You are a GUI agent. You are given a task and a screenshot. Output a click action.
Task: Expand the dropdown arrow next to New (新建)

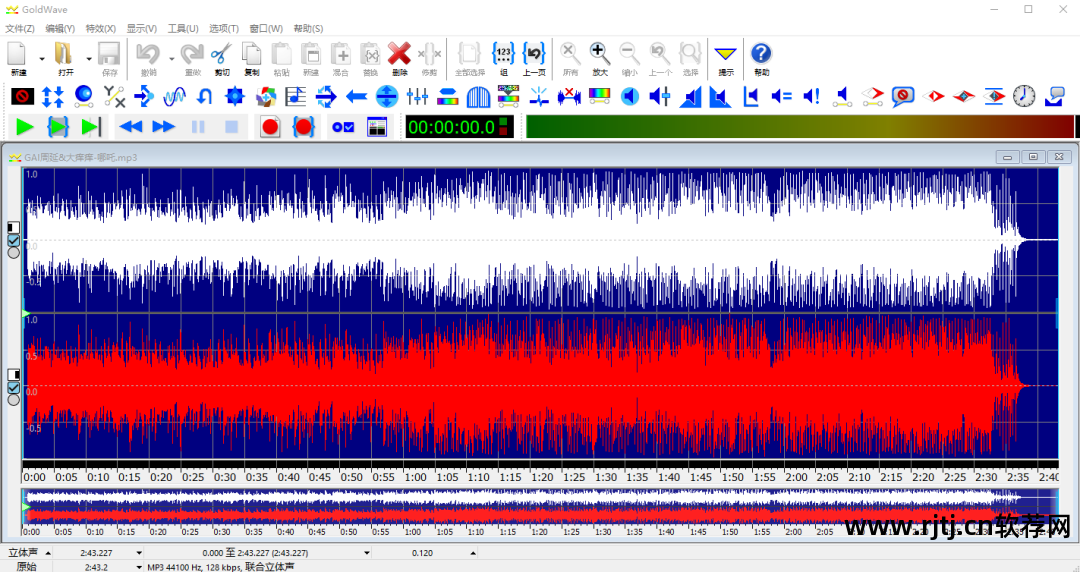click(x=42, y=59)
